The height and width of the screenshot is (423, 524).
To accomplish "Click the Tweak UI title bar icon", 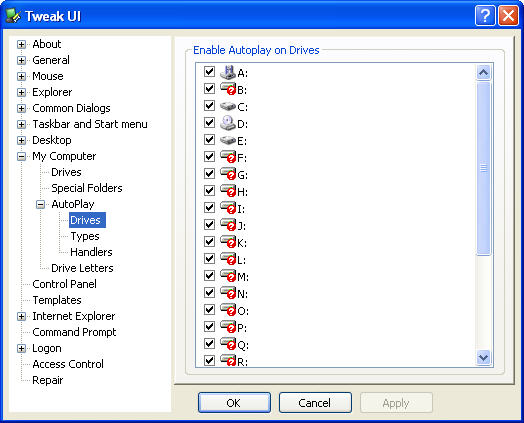I will coord(13,16).
